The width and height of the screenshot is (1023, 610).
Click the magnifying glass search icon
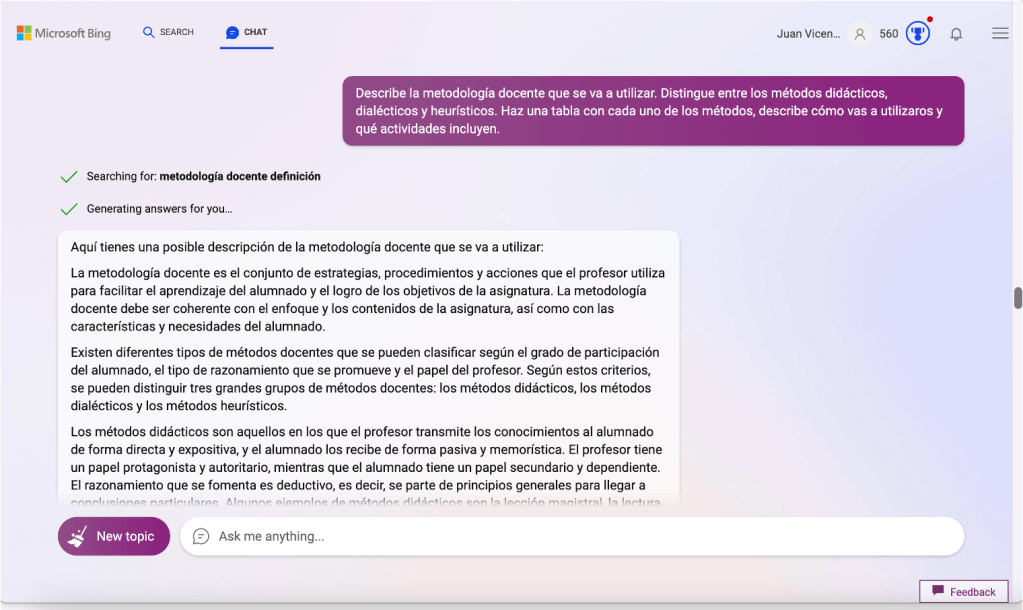pos(149,32)
